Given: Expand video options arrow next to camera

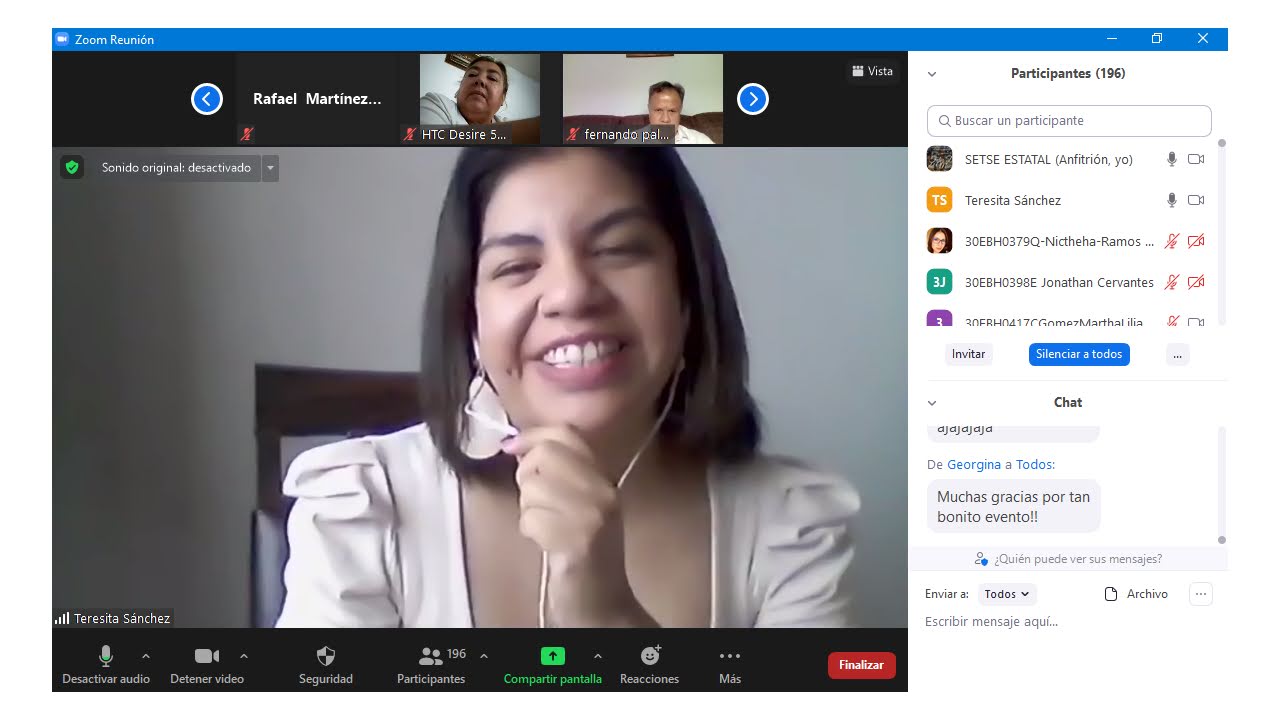Looking at the screenshot, I should pos(244,656).
